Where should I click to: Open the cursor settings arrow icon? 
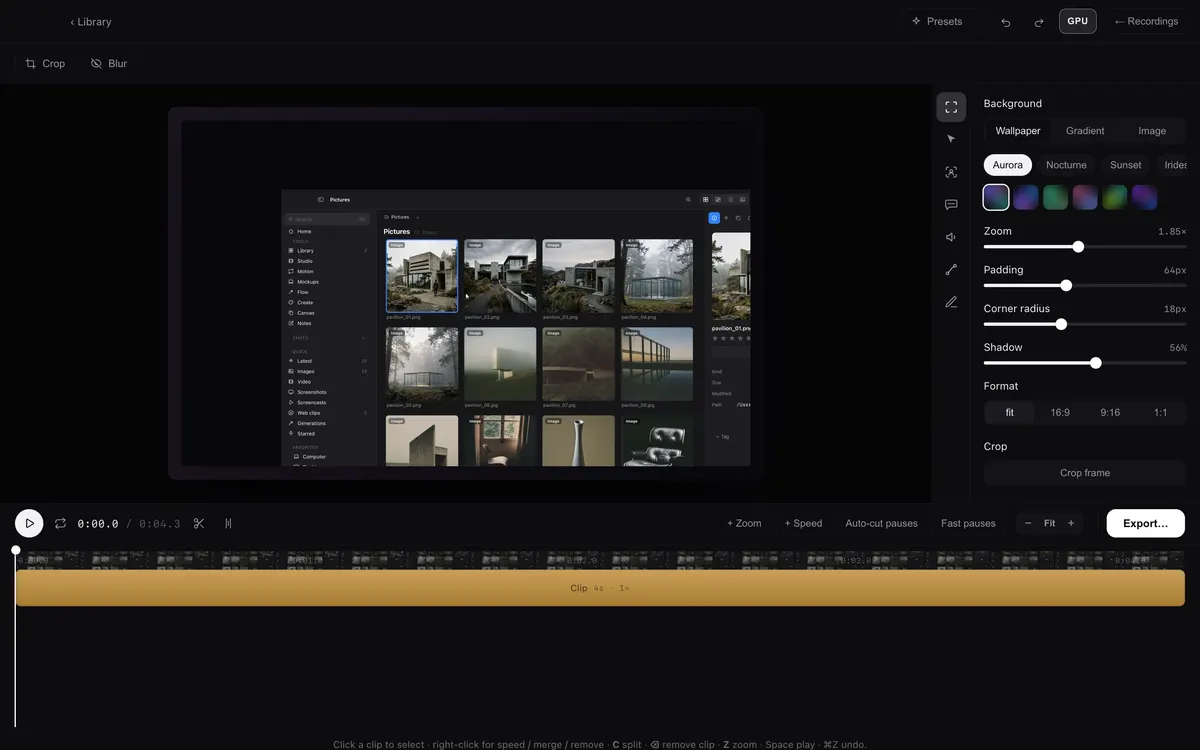951,139
